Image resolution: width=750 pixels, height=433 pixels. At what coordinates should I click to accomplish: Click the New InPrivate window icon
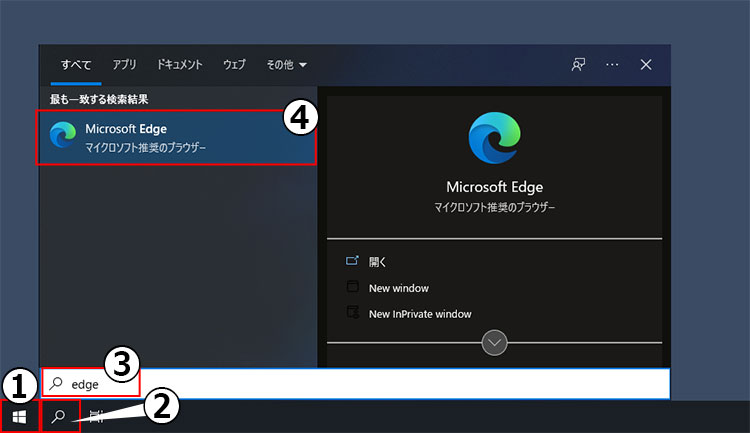[353, 312]
